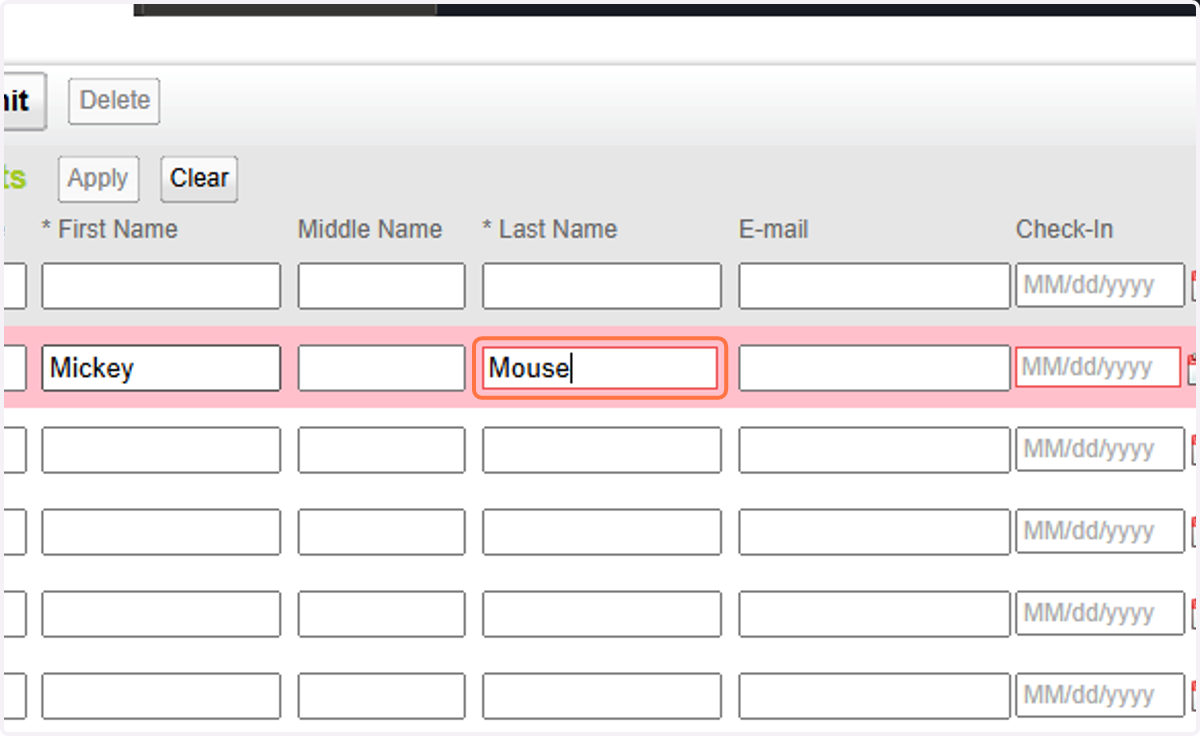Click the "Middle Name" column header

click(x=370, y=230)
